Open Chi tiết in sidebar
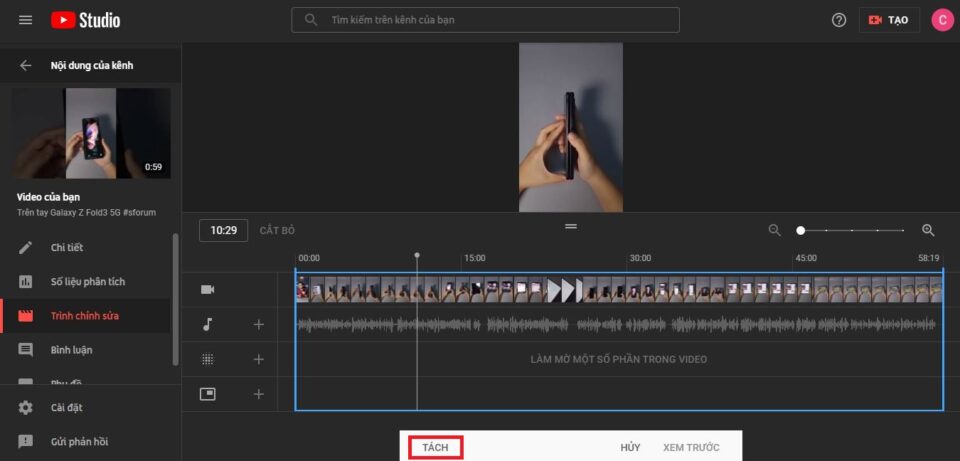 [x=66, y=248]
